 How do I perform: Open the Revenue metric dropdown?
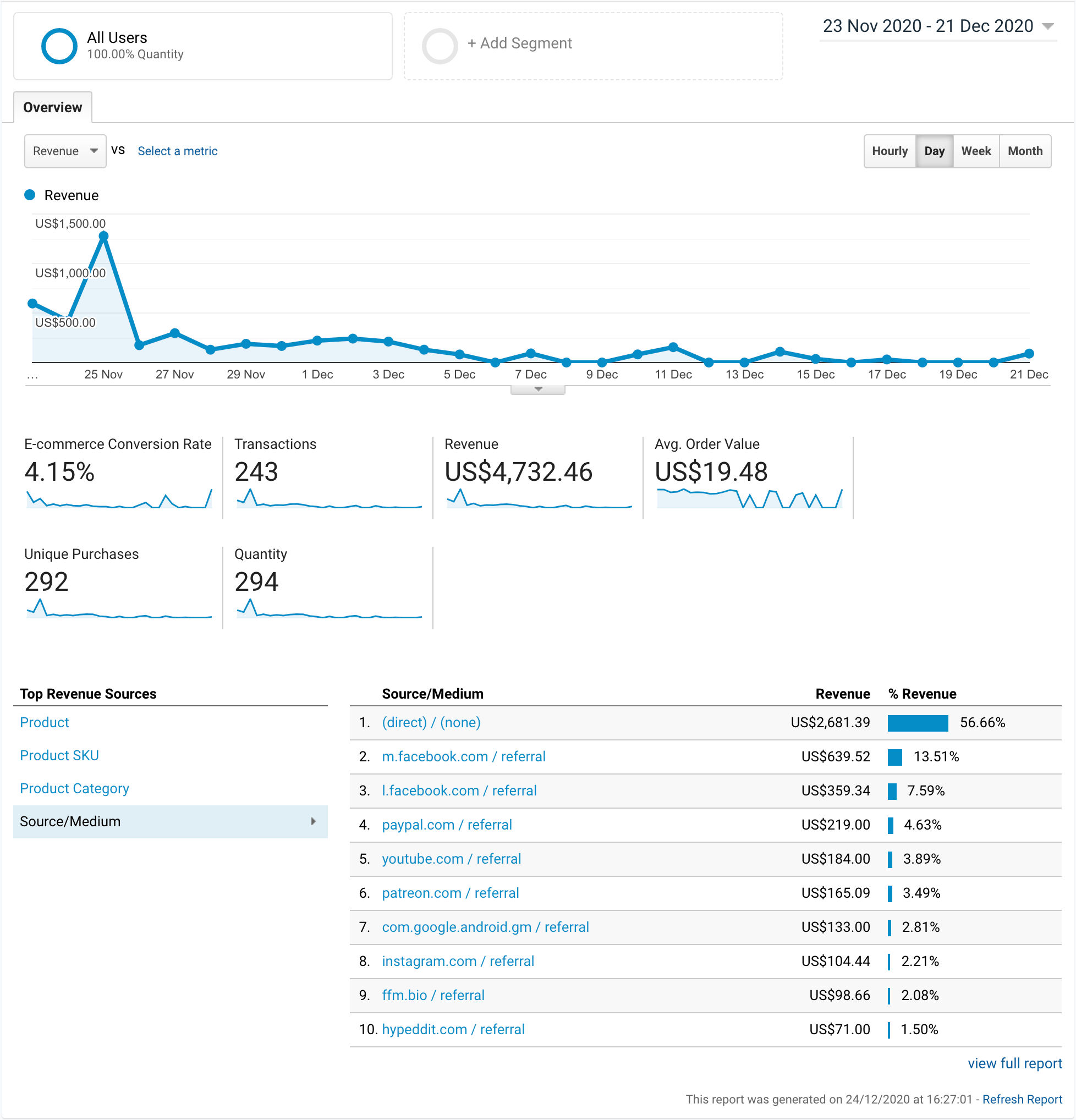[64, 151]
